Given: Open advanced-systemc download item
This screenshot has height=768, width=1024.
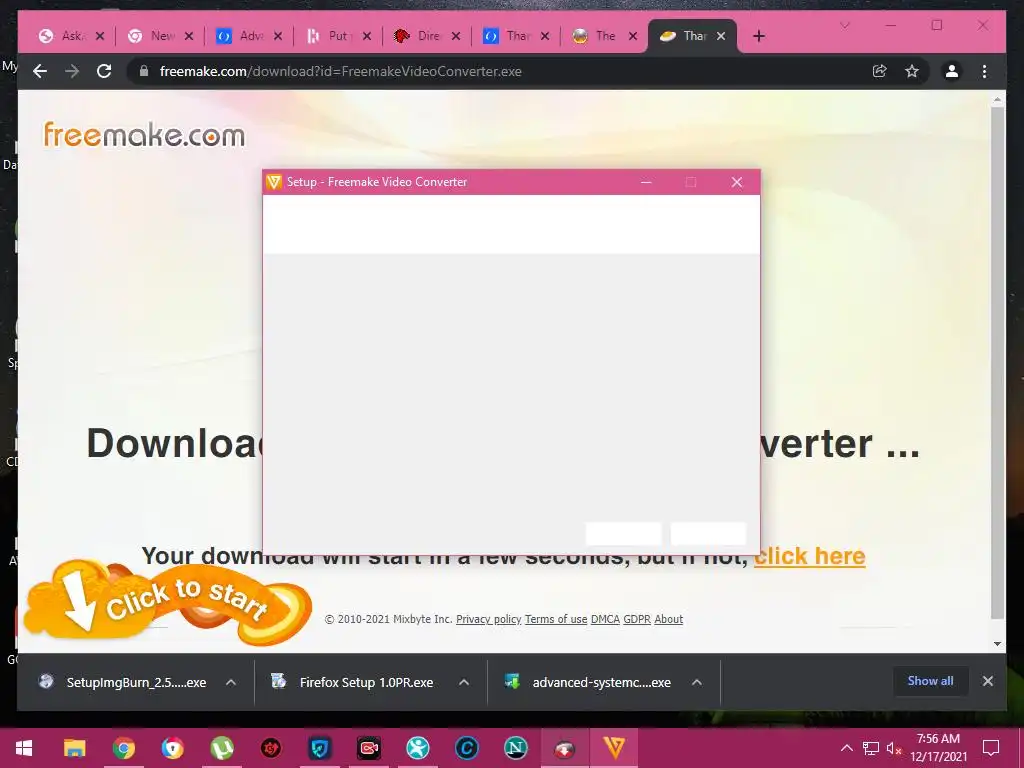Looking at the screenshot, I should (x=588, y=682).
